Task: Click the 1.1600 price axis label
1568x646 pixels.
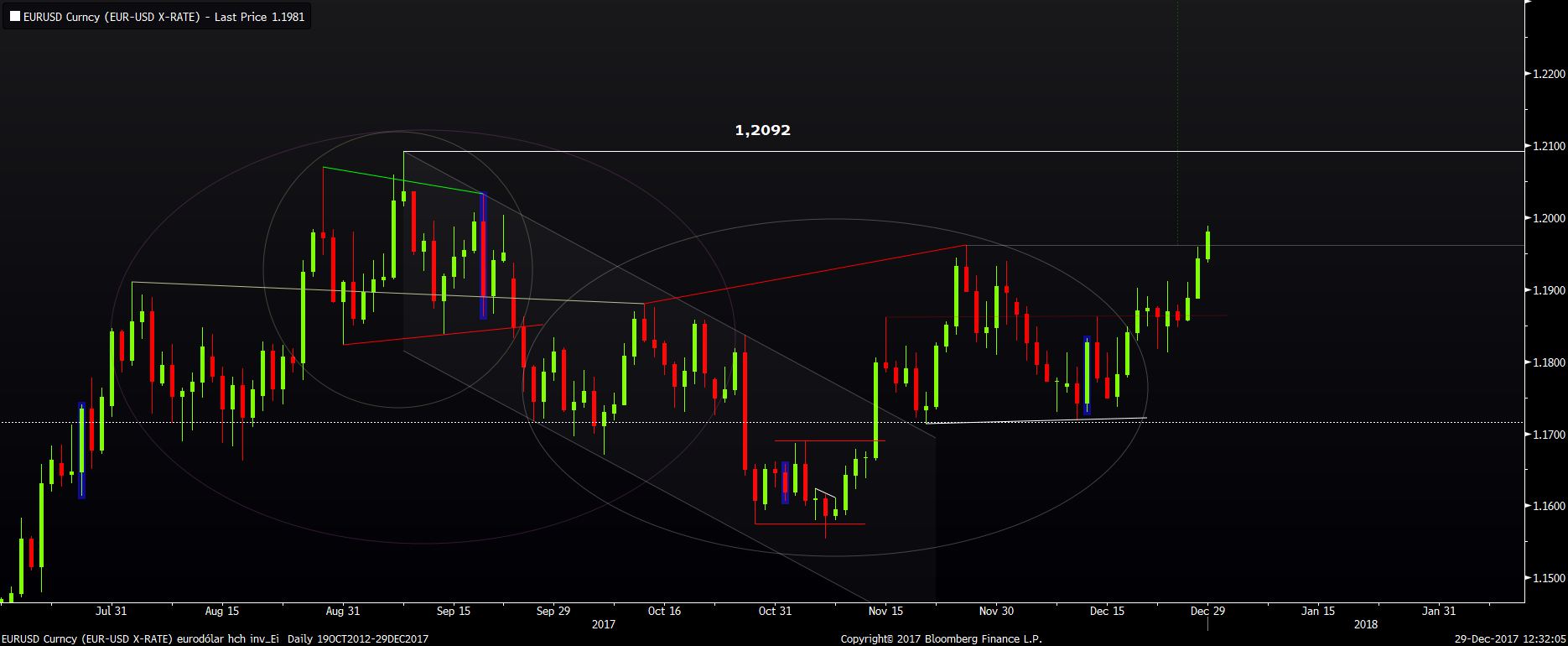Action: tap(1549, 506)
